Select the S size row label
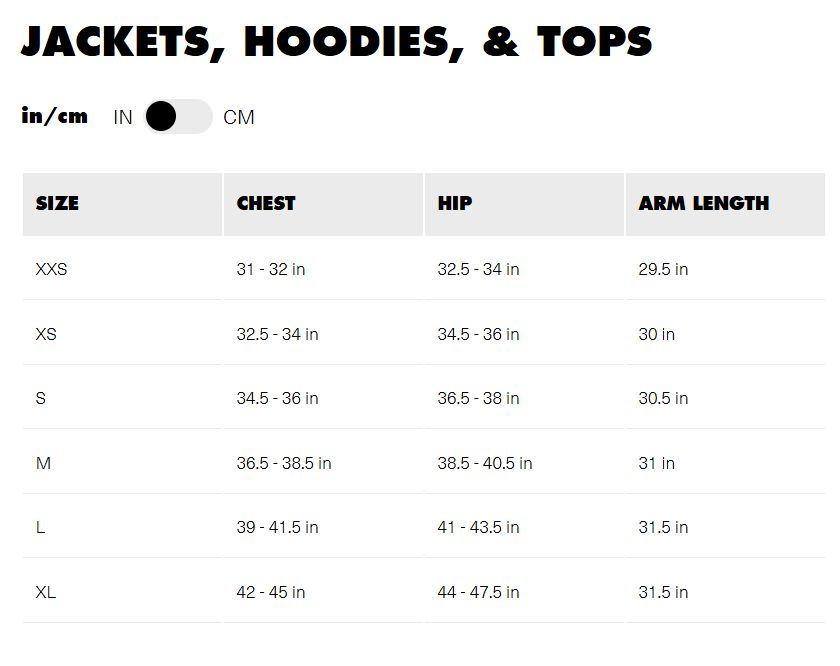The width and height of the screenshot is (840, 666). pos(41,398)
